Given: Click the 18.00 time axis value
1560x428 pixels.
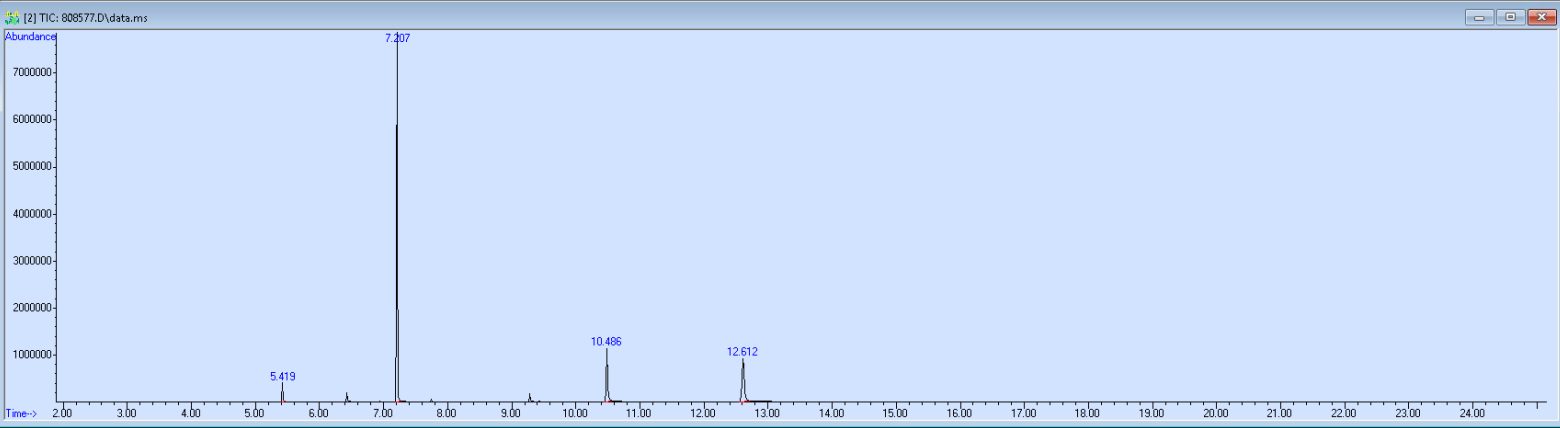Looking at the screenshot, I should pyautogui.click(x=1087, y=413).
